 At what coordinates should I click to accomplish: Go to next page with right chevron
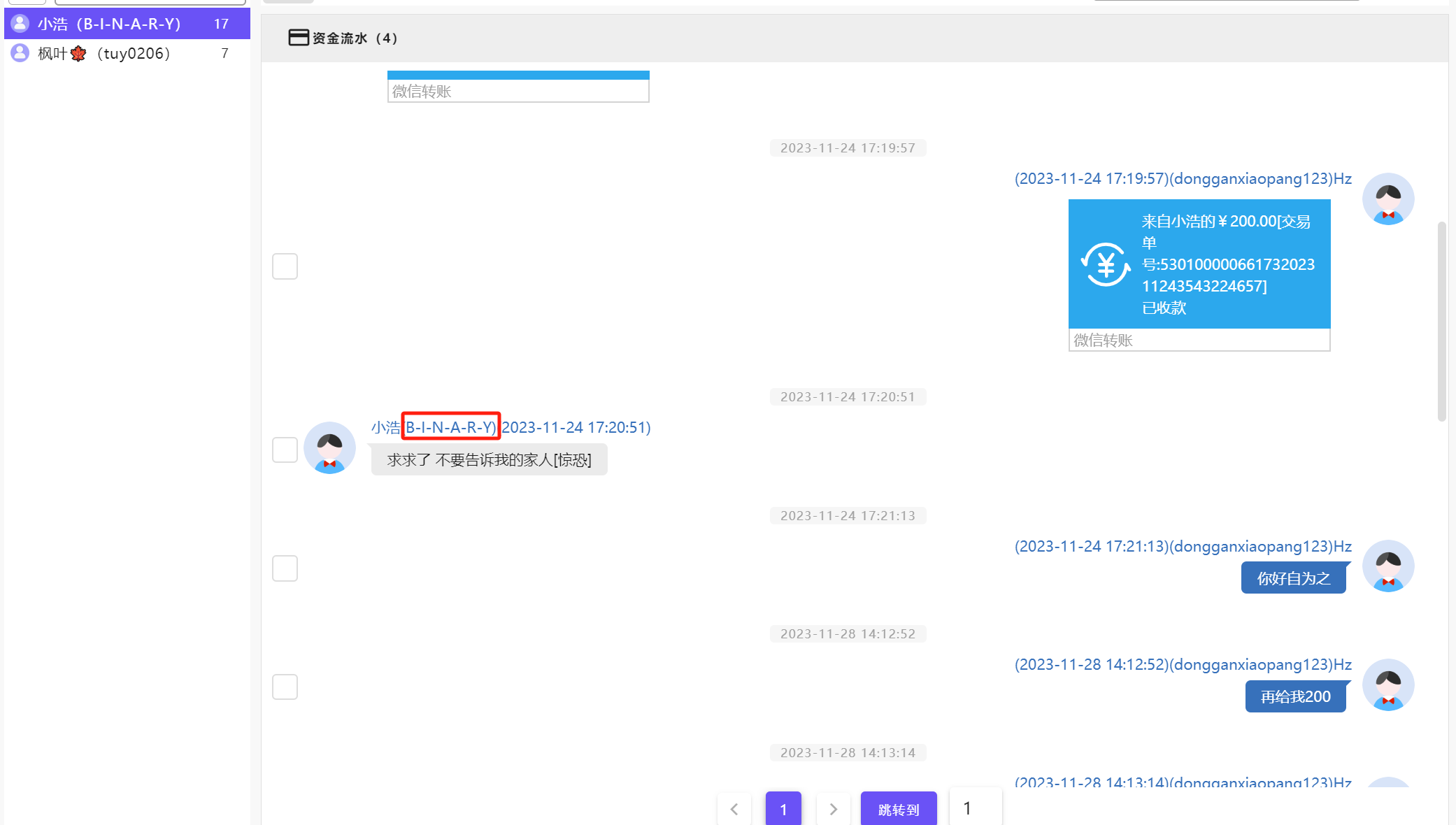coord(833,809)
